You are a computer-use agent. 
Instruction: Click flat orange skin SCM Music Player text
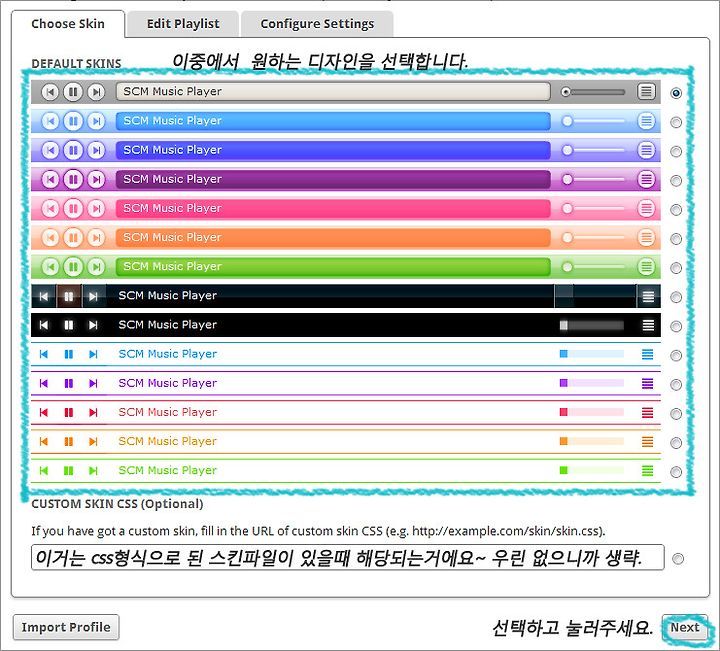pos(168,441)
